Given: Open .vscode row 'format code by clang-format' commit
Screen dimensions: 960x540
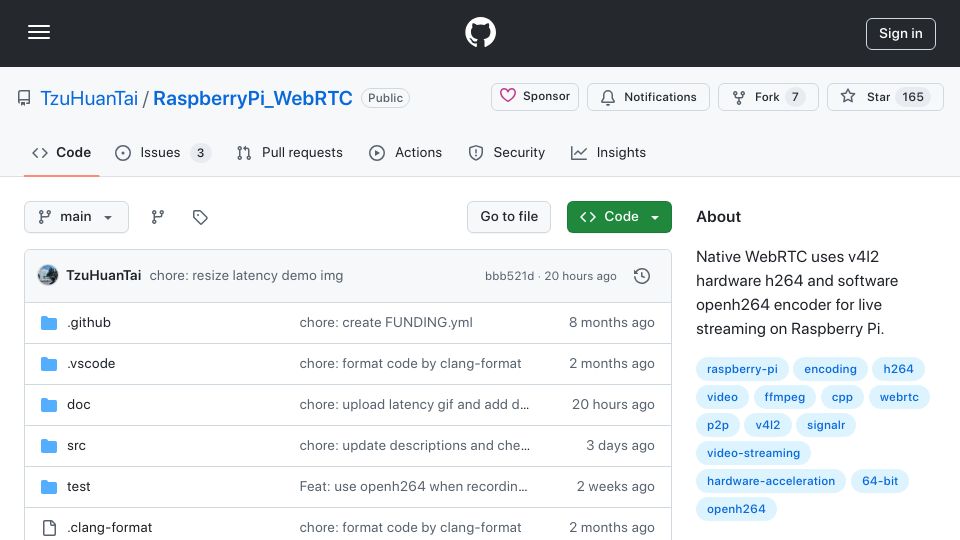Looking at the screenshot, I should (x=410, y=364).
